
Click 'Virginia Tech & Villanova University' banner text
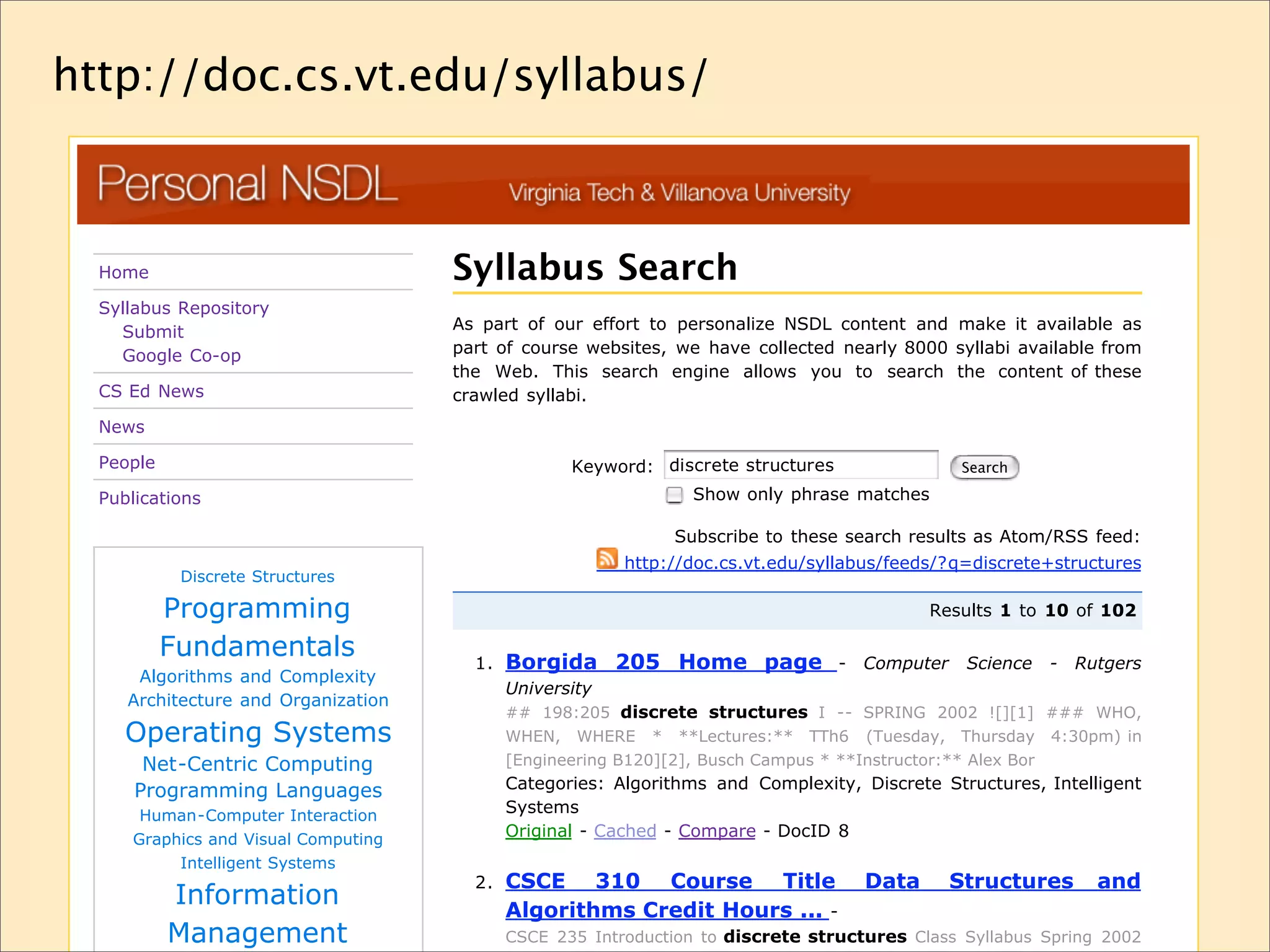point(680,193)
